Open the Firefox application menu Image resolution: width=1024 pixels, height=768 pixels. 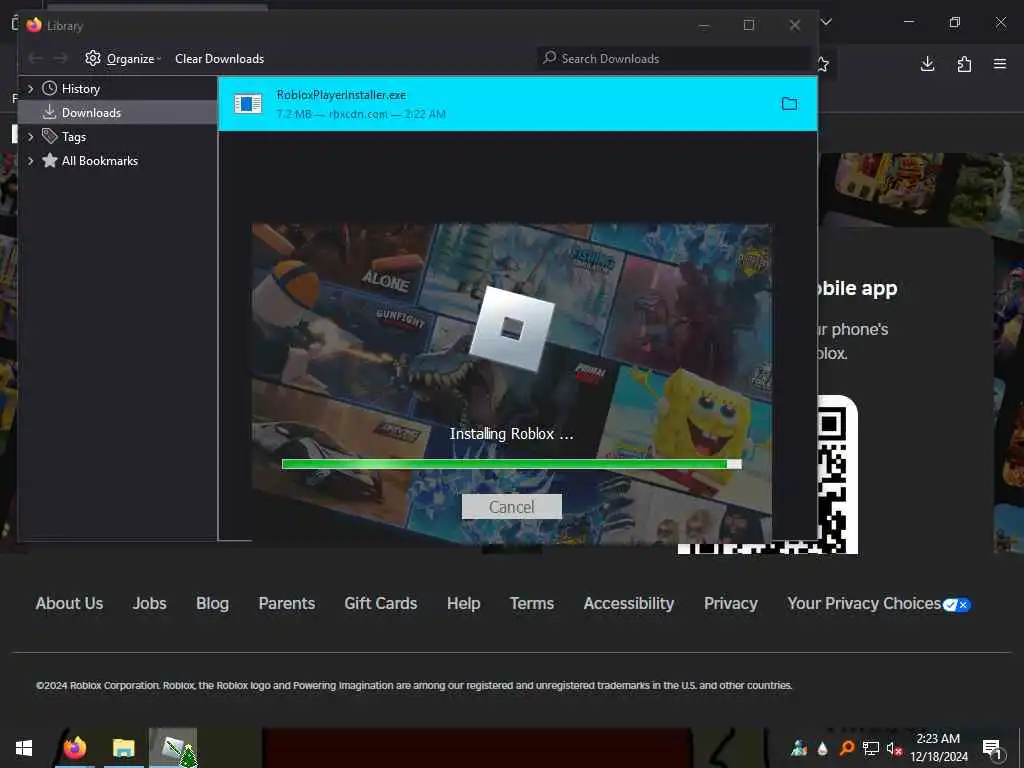tap(1000, 64)
